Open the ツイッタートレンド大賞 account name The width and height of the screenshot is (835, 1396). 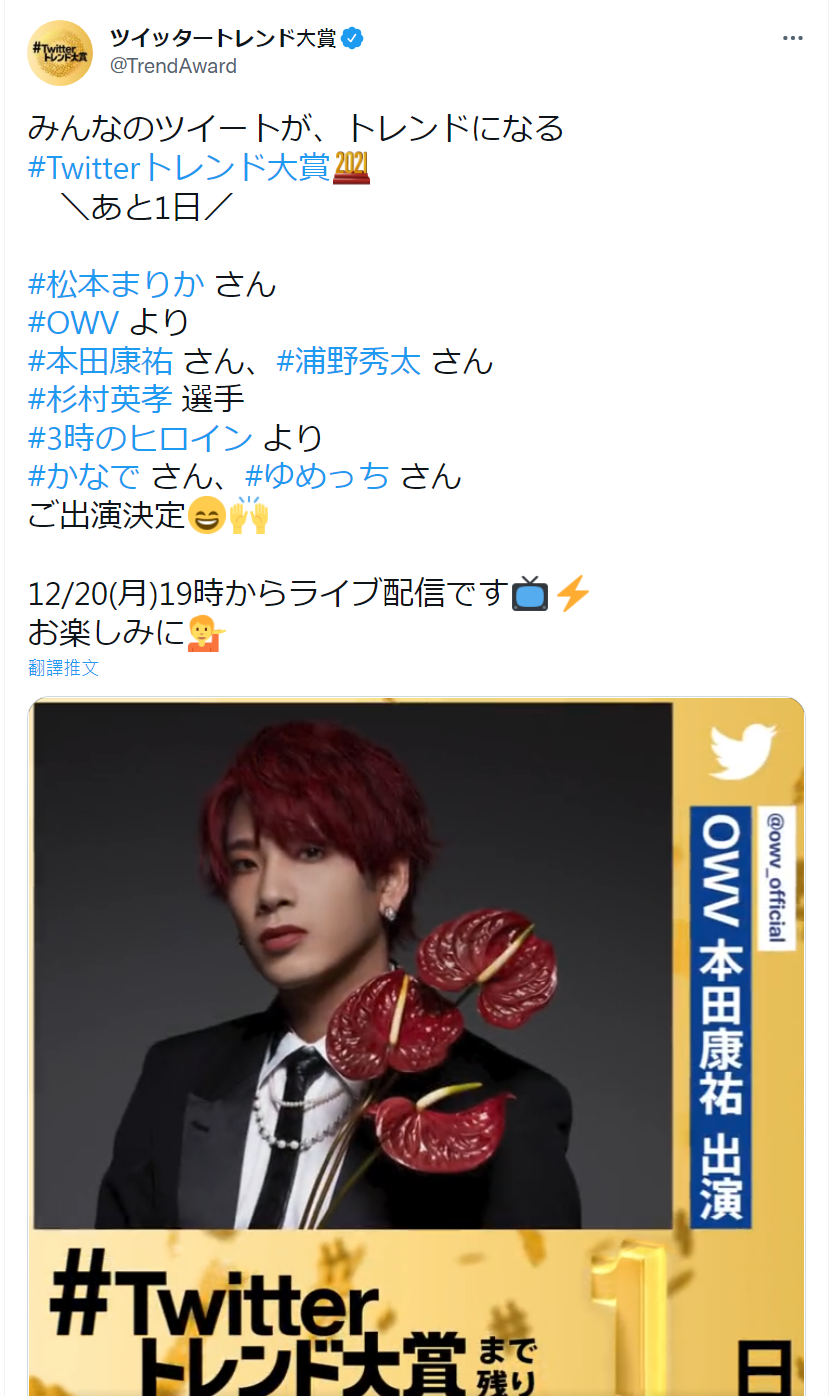pyautogui.click(x=223, y=39)
